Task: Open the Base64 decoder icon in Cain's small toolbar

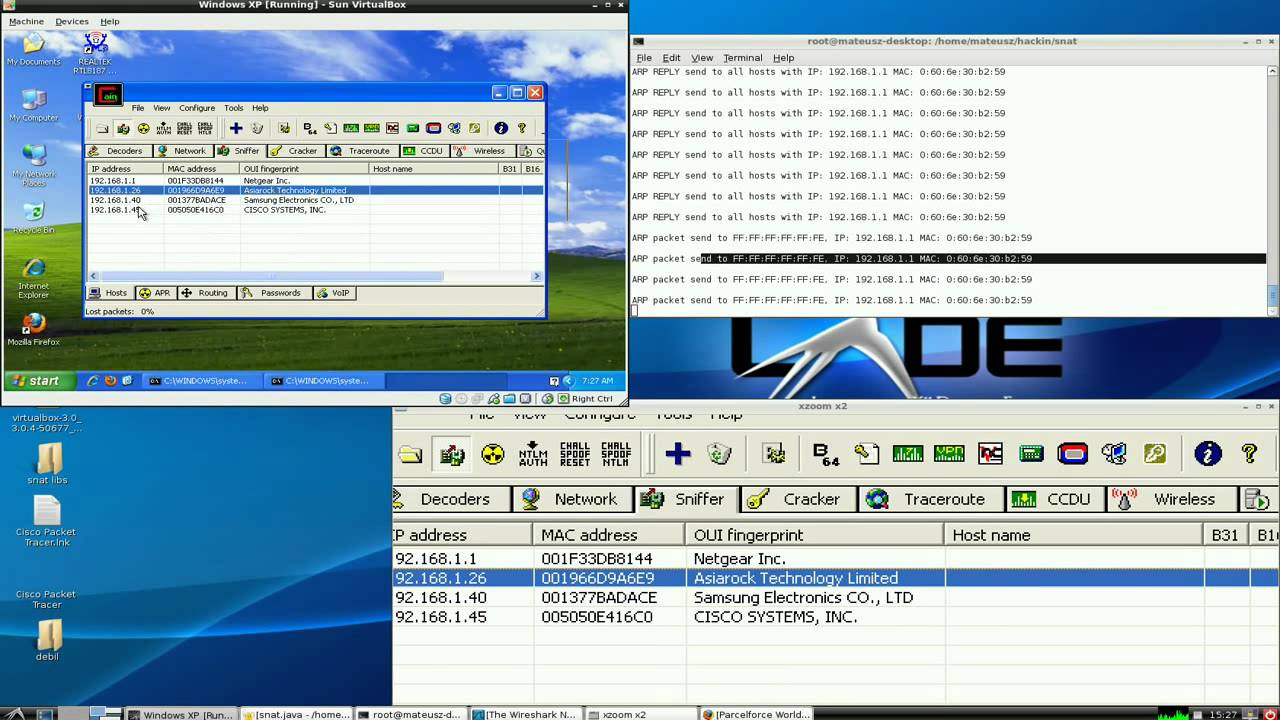Action: 310,128
